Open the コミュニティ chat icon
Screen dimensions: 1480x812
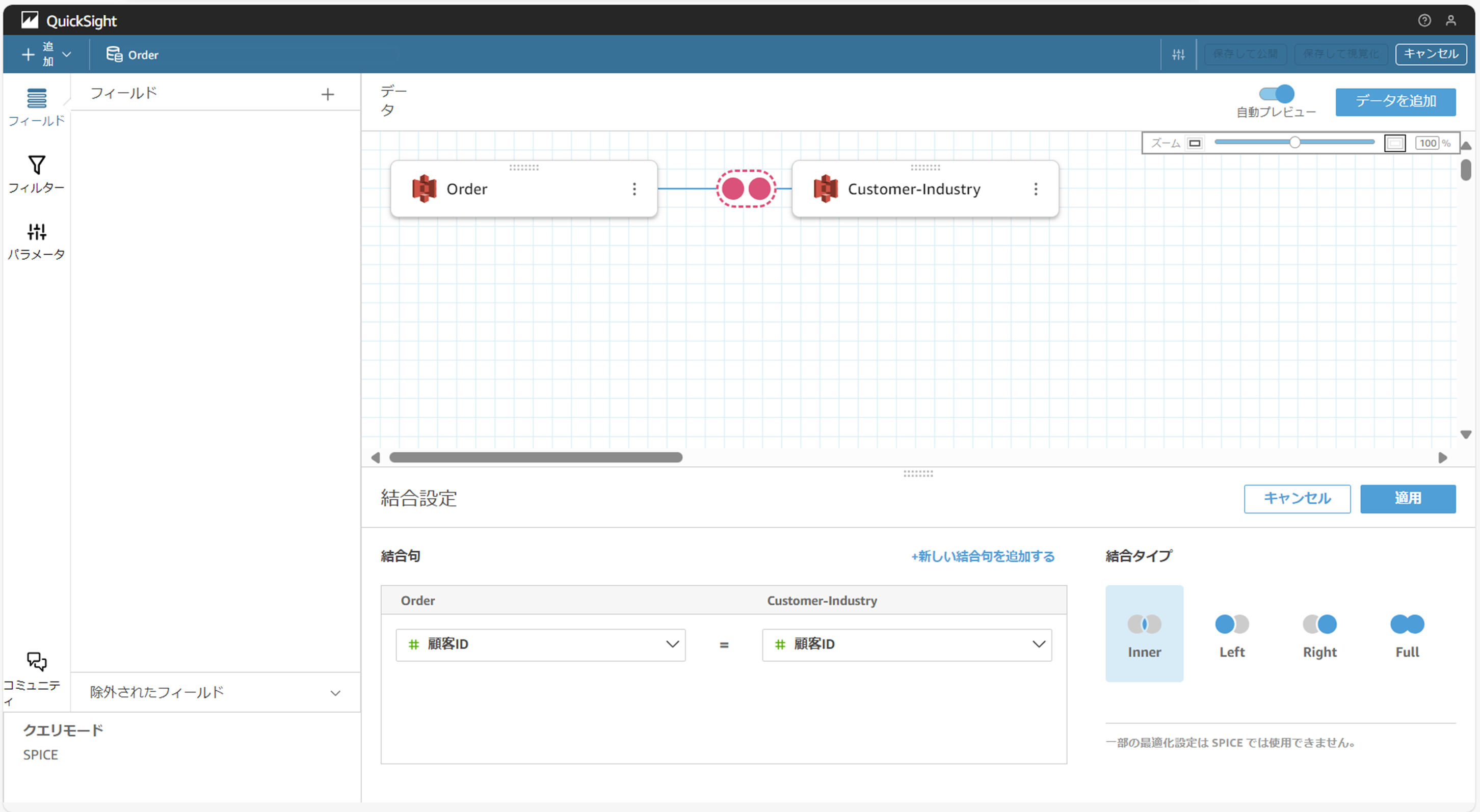(36, 662)
